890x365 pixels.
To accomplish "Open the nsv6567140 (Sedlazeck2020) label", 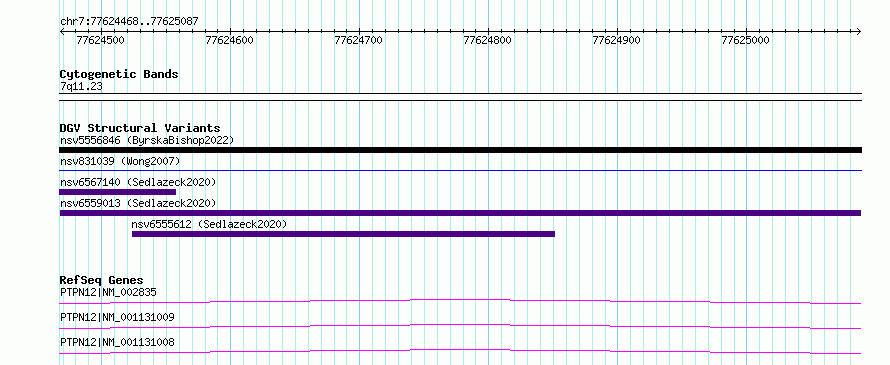I will 138,182.
